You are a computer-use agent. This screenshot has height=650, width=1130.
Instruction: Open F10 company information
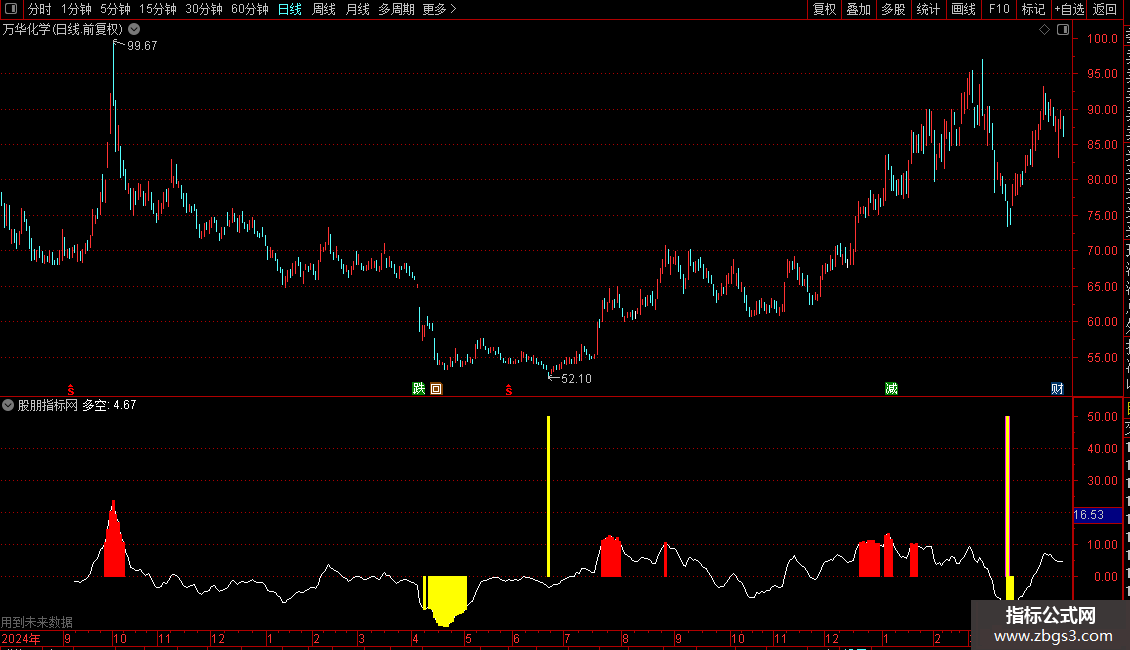(x=999, y=9)
